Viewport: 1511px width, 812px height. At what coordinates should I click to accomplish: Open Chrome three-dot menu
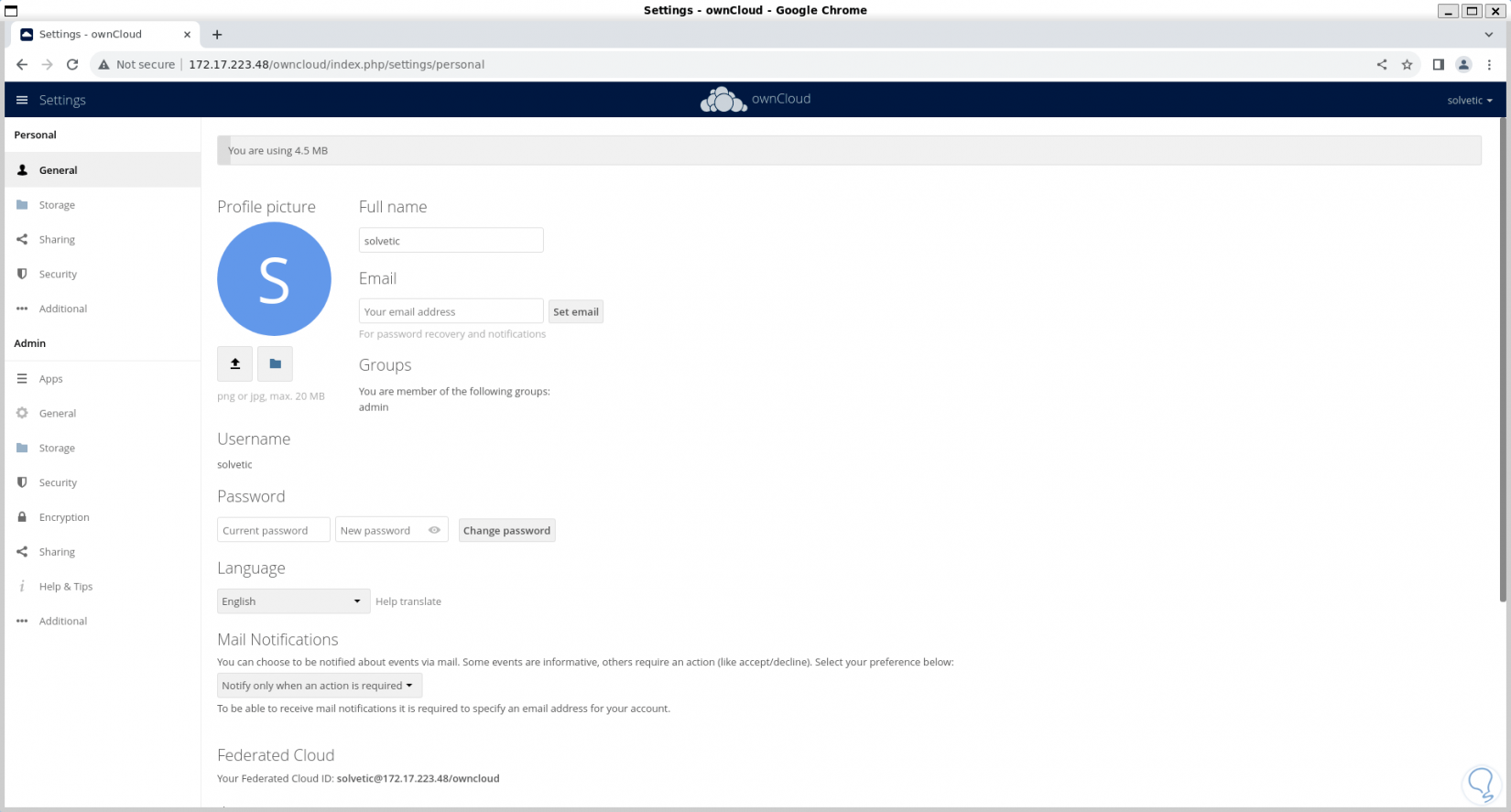coord(1490,64)
